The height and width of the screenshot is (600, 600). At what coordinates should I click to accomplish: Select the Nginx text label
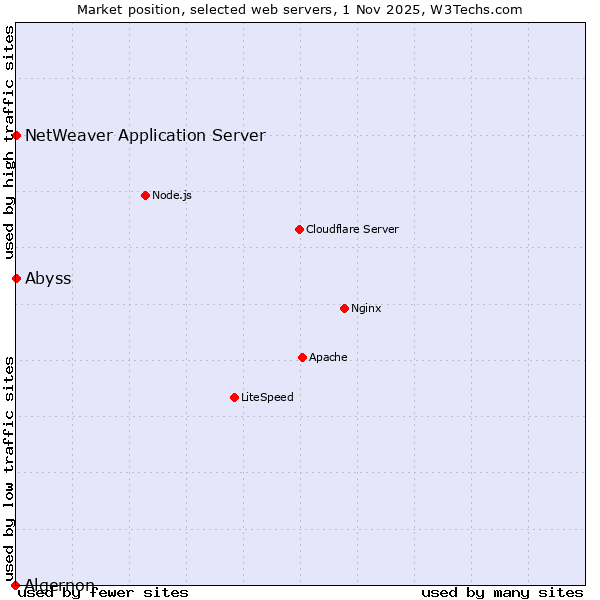(x=366, y=308)
